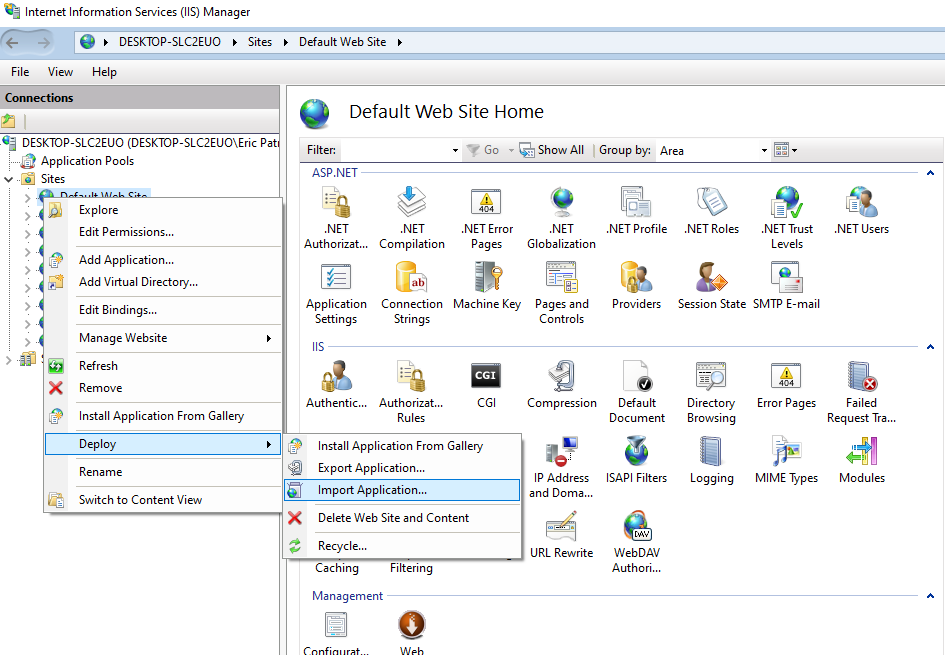Click the Show All button
The width and height of the screenshot is (945, 655).
click(x=551, y=150)
